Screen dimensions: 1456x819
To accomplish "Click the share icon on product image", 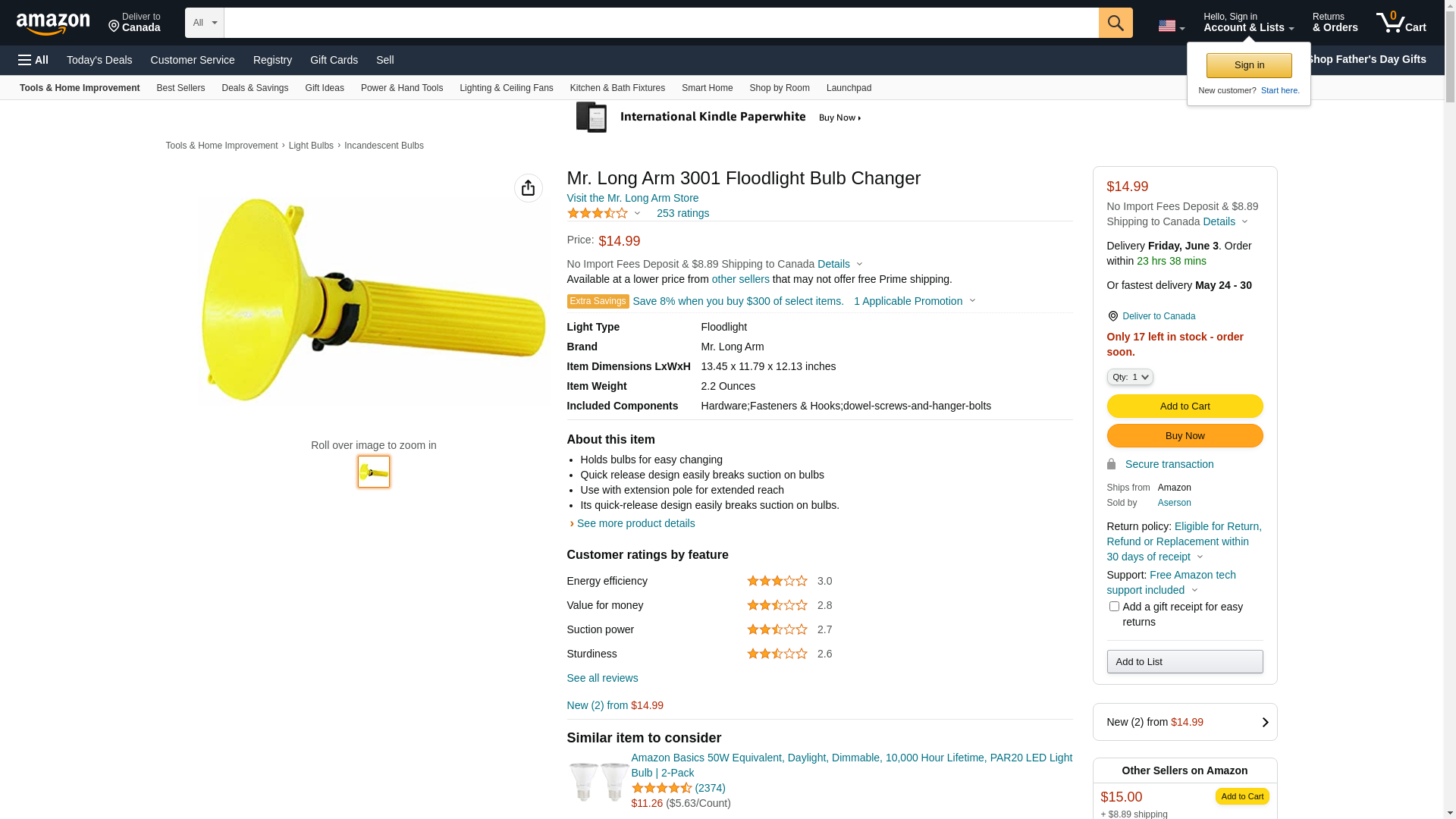I will point(528,188).
